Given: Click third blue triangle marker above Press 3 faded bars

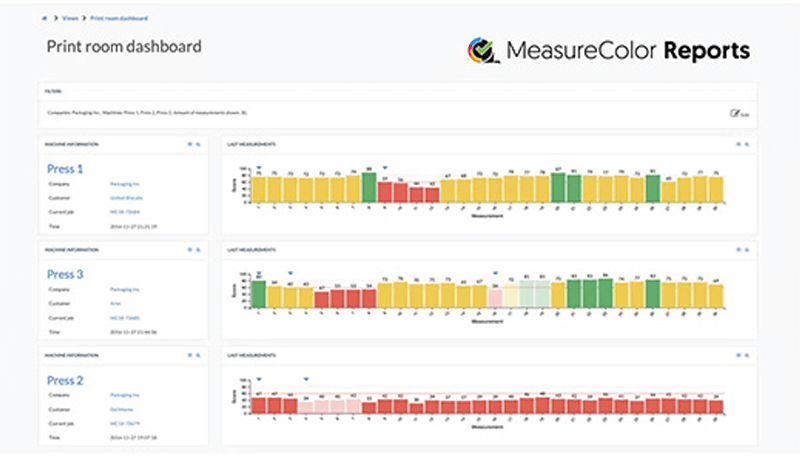Looking at the screenshot, I should 495,273.
